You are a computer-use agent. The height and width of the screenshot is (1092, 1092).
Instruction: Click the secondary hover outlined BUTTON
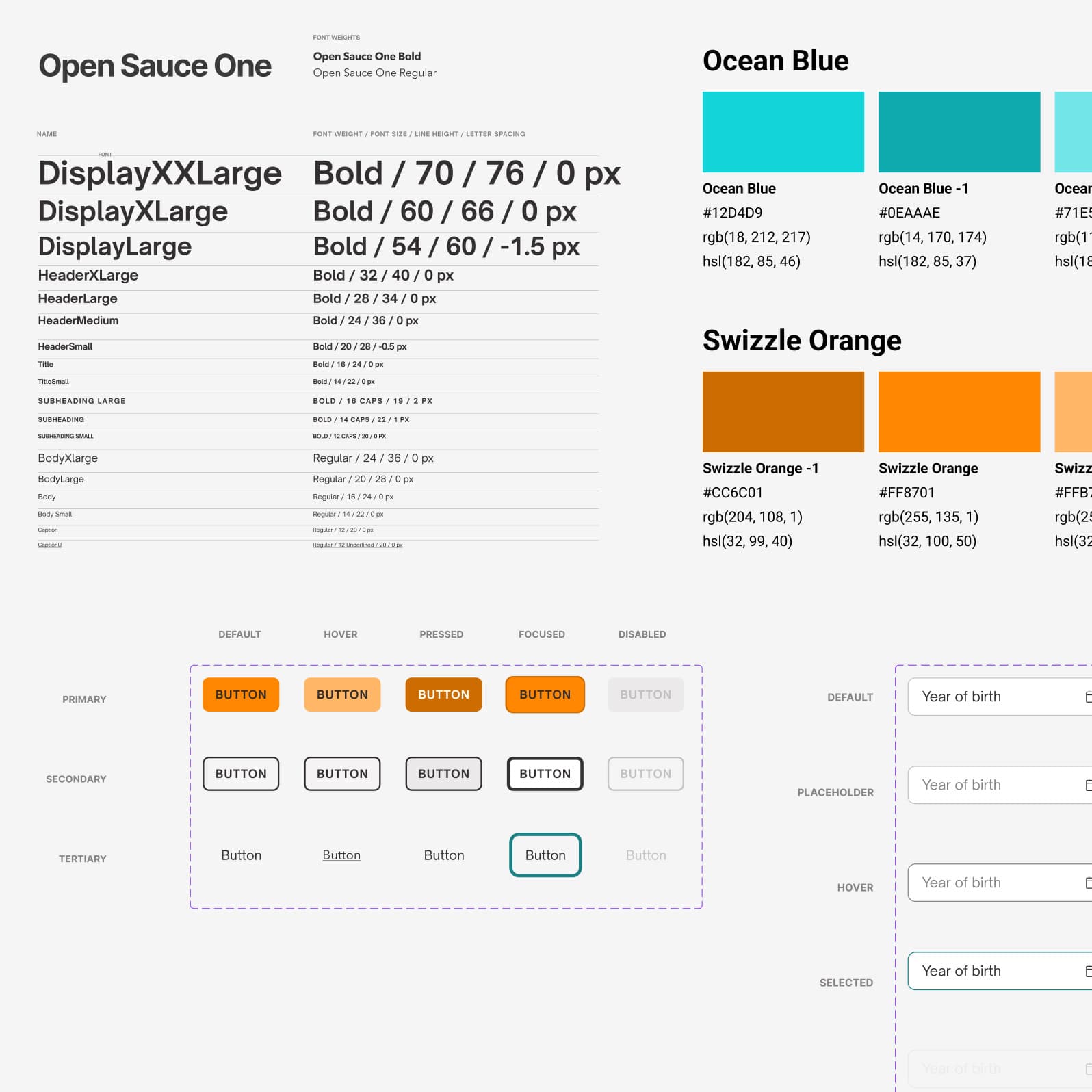point(342,774)
